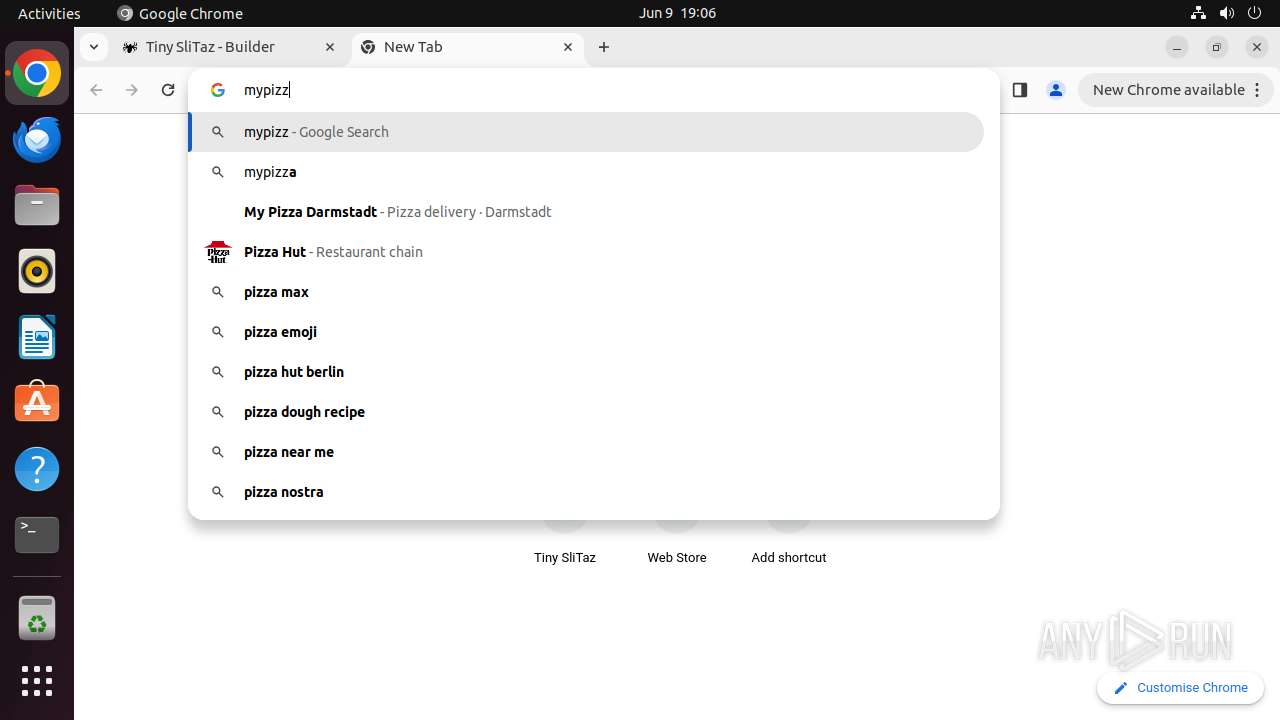
Task: Open the Trash dock icon
Action: [x=37, y=618]
